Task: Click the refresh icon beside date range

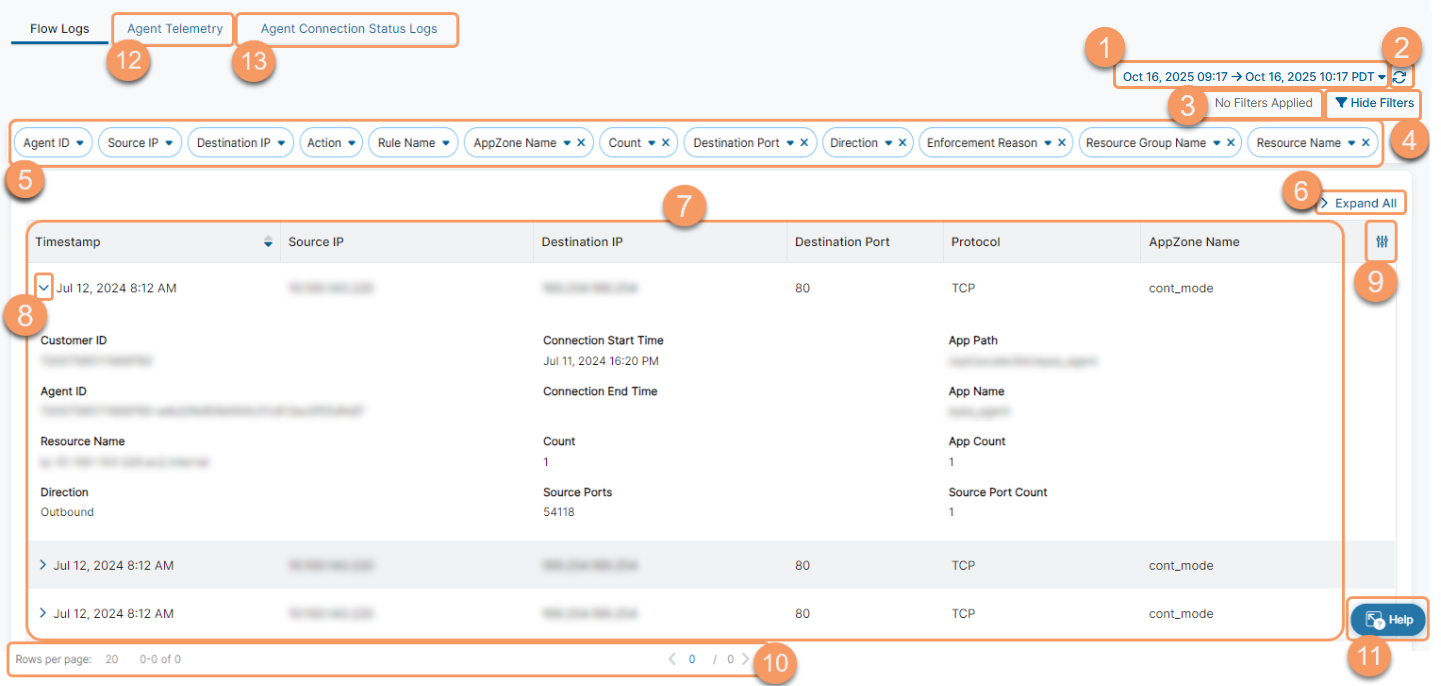Action: click(x=1399, y=77)
